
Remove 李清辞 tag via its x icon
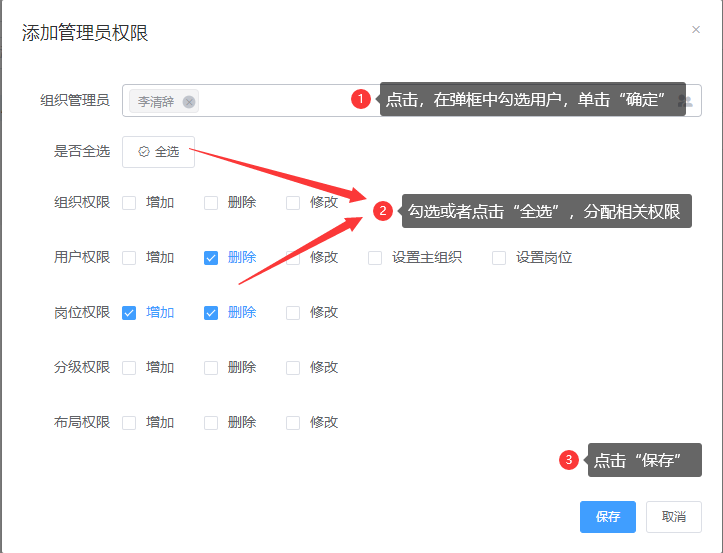pos(189,101)
